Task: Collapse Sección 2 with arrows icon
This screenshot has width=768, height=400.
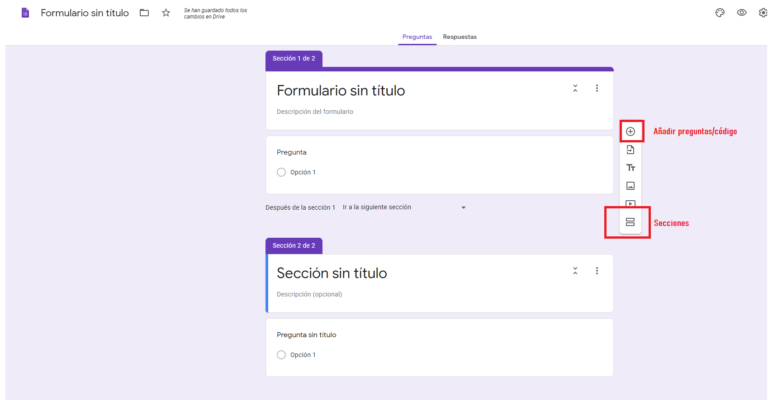Action: click(575, 271)
